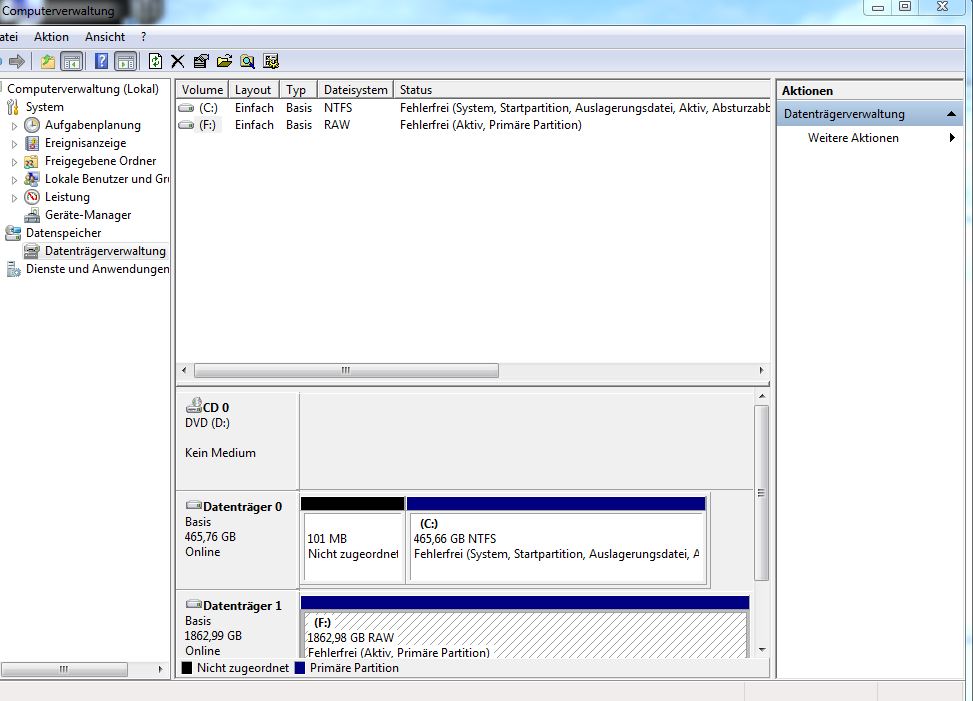Click the Refresh toolbar icon

coord(155,61)
